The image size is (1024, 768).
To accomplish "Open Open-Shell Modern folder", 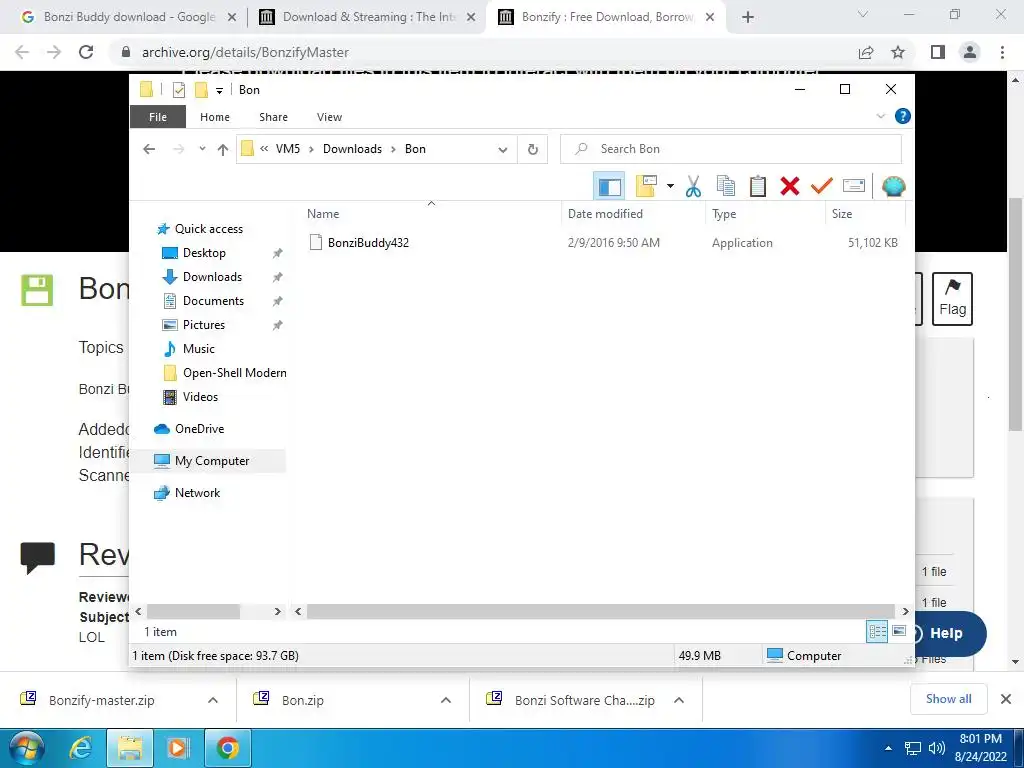I will click(234, 373).
